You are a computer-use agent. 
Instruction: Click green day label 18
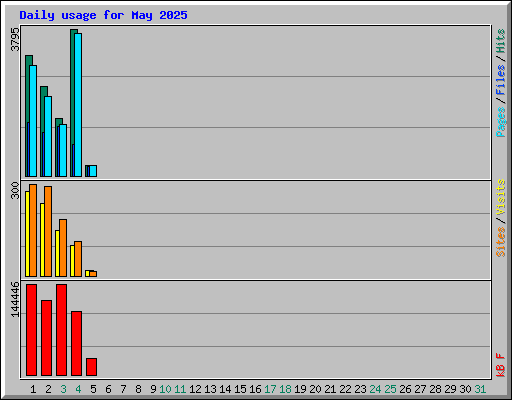pyautogui.click(x=285, y=389)
